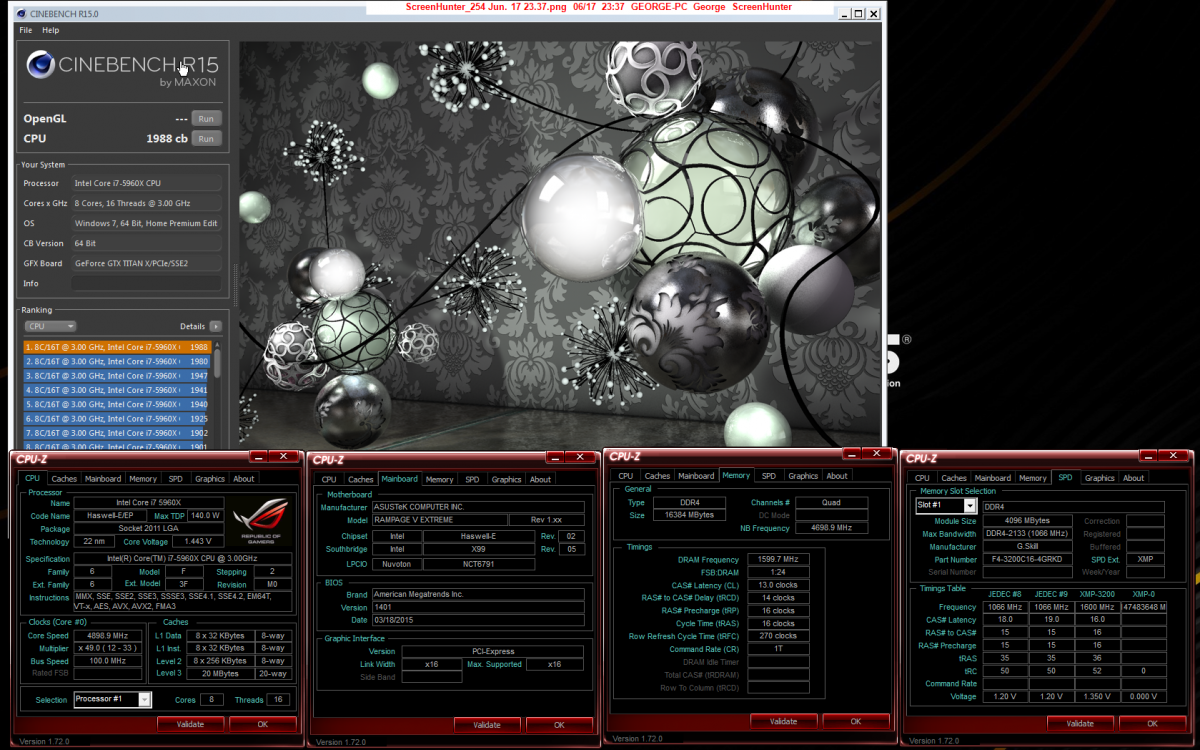Open the File menu in Cinebench
This screenshot has width=1200, height=750.
point(26,30)
